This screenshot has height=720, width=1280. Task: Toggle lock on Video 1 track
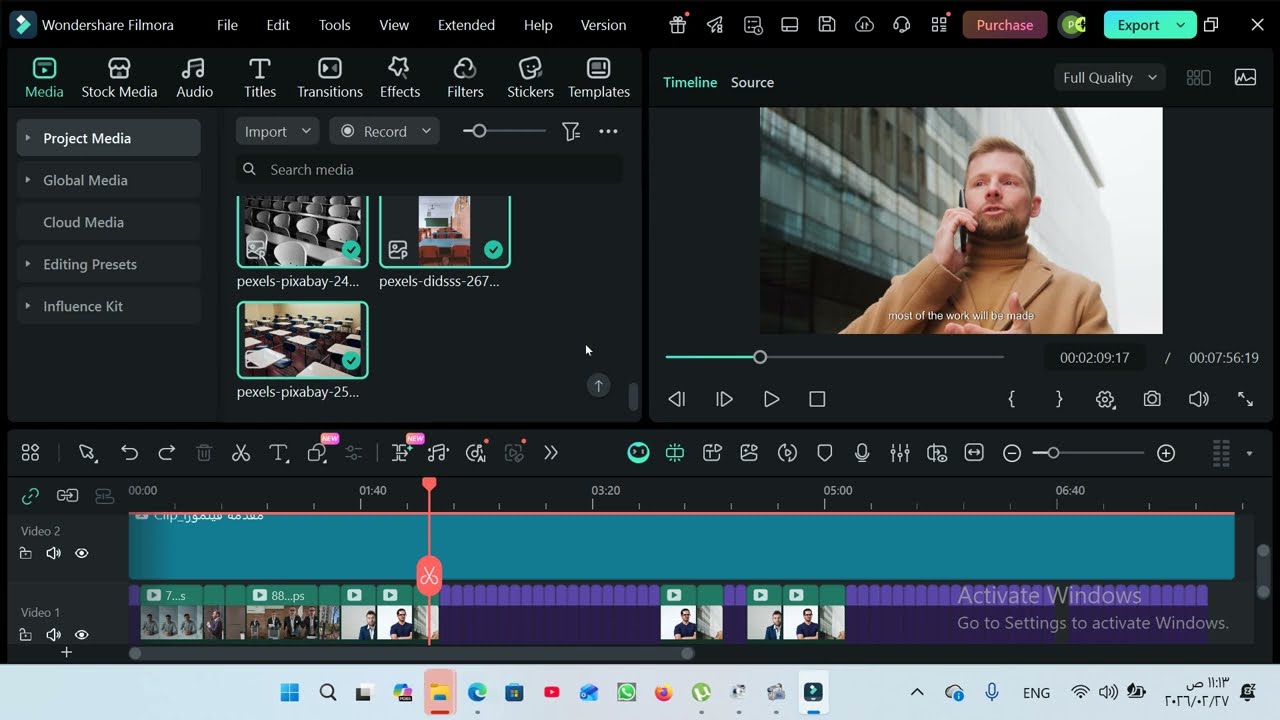pyautogui.click(x=26, y=634)
